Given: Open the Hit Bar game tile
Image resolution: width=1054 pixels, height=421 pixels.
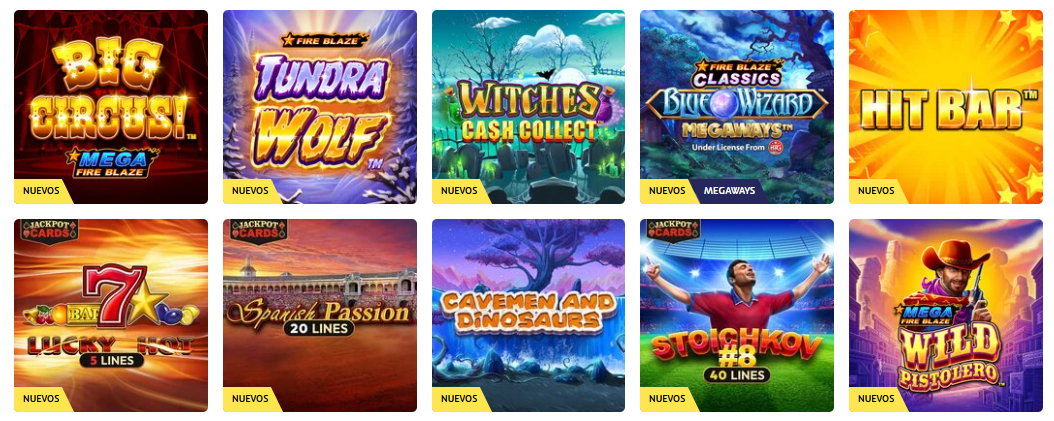Looking at the screenshot, I should pyautogui.click(x=946, y=107).
